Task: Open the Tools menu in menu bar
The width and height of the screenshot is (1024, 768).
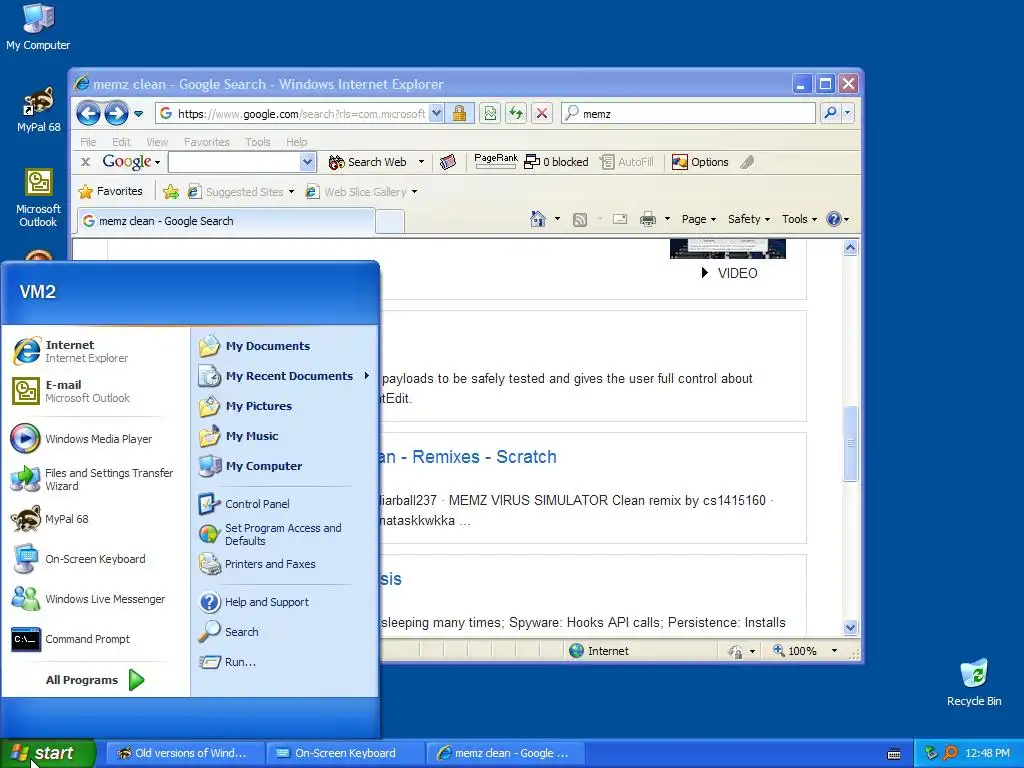Action: [x=257, y=142]
